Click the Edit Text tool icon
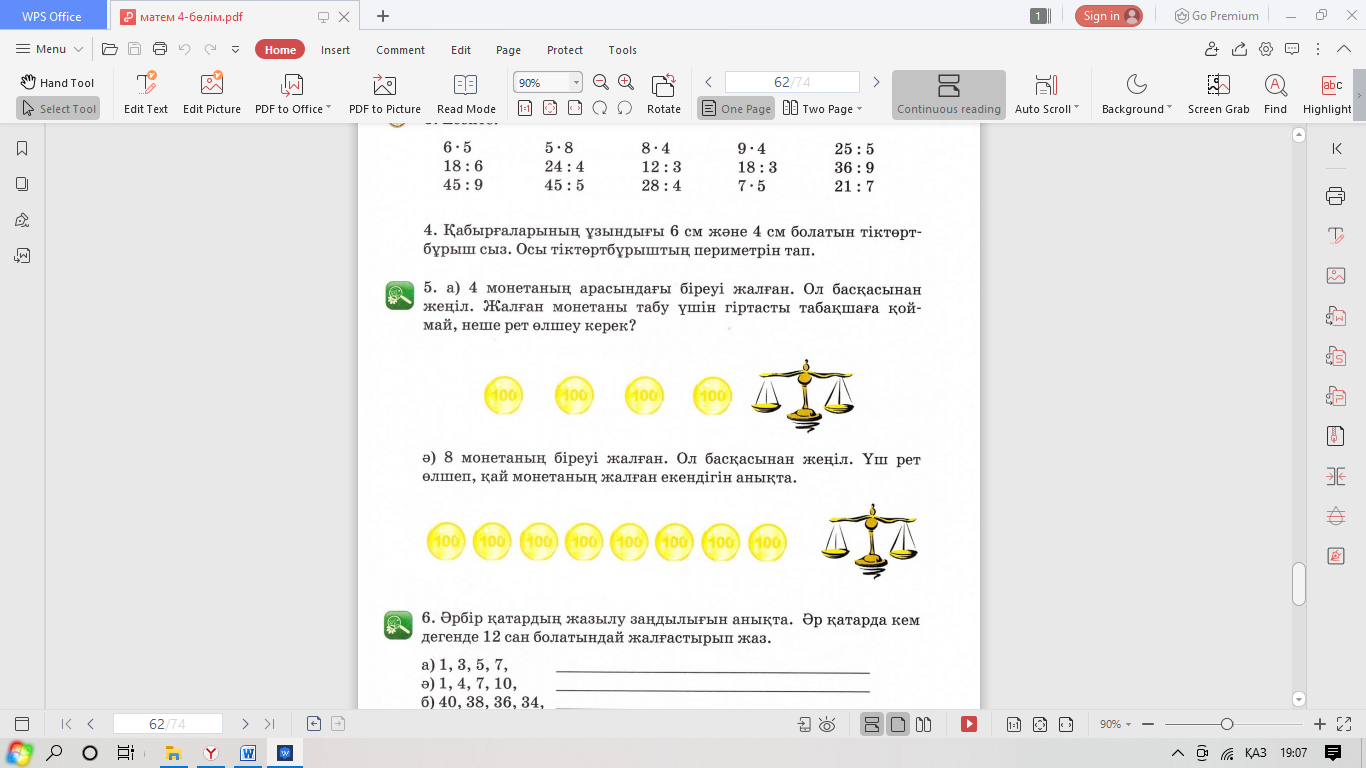 [x=146, y=85]
